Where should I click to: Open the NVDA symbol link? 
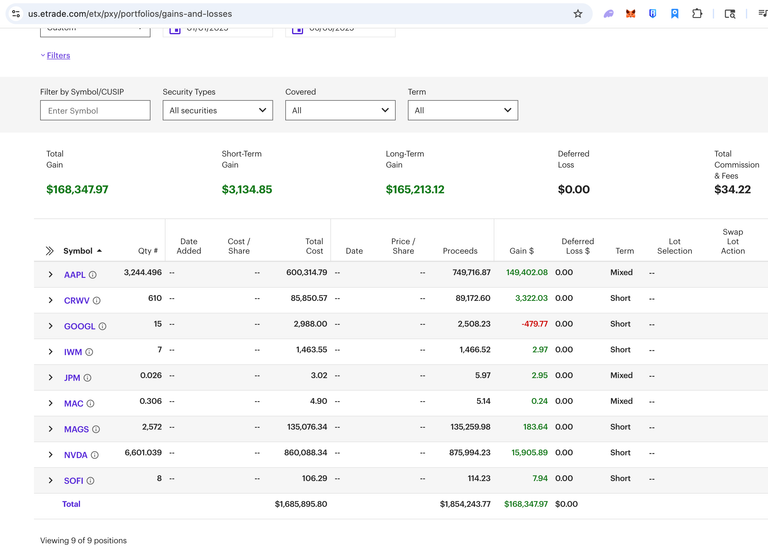[x=75, y=455]
